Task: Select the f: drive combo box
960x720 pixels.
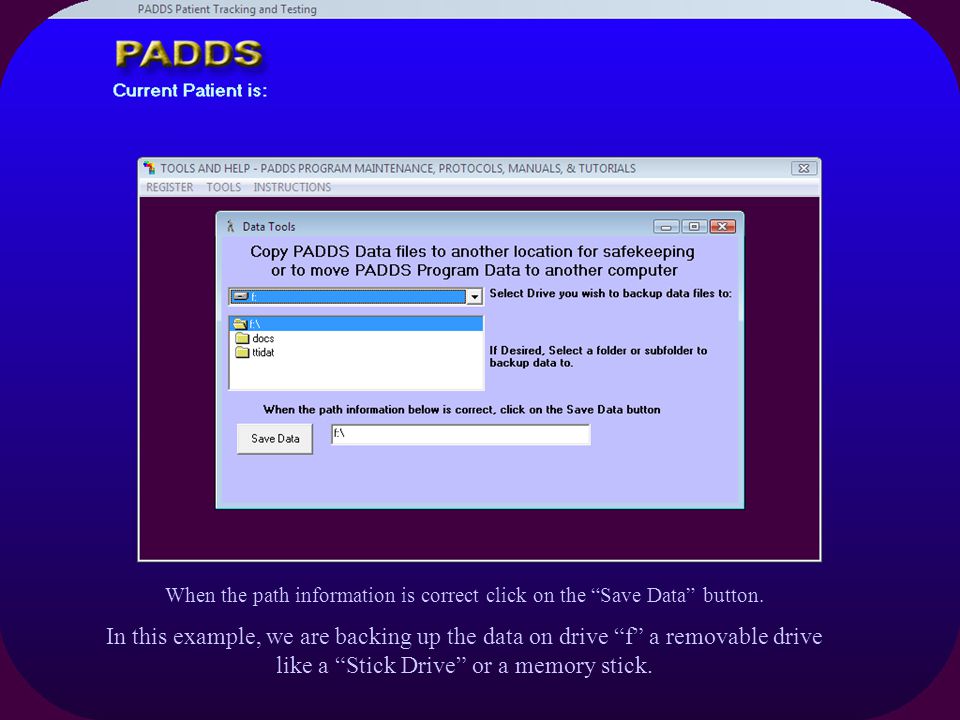Action: [356, 297]
